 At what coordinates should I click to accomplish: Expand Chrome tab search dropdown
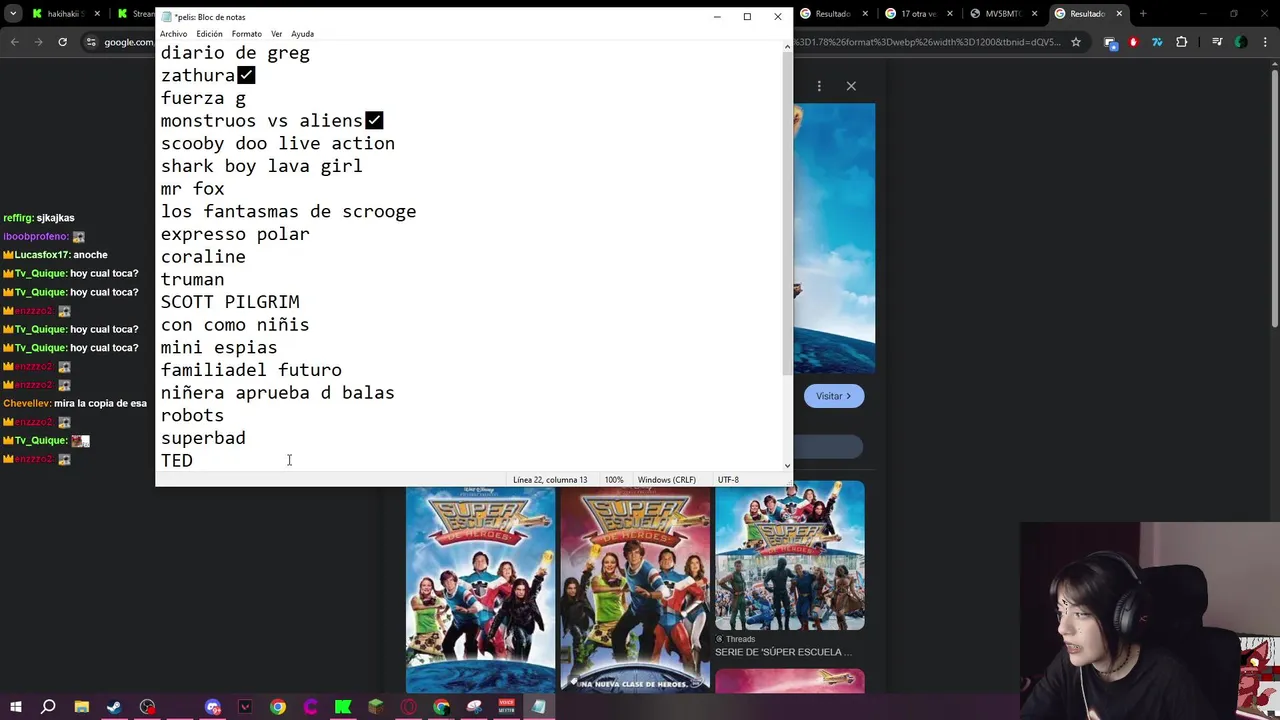(13, 14)
